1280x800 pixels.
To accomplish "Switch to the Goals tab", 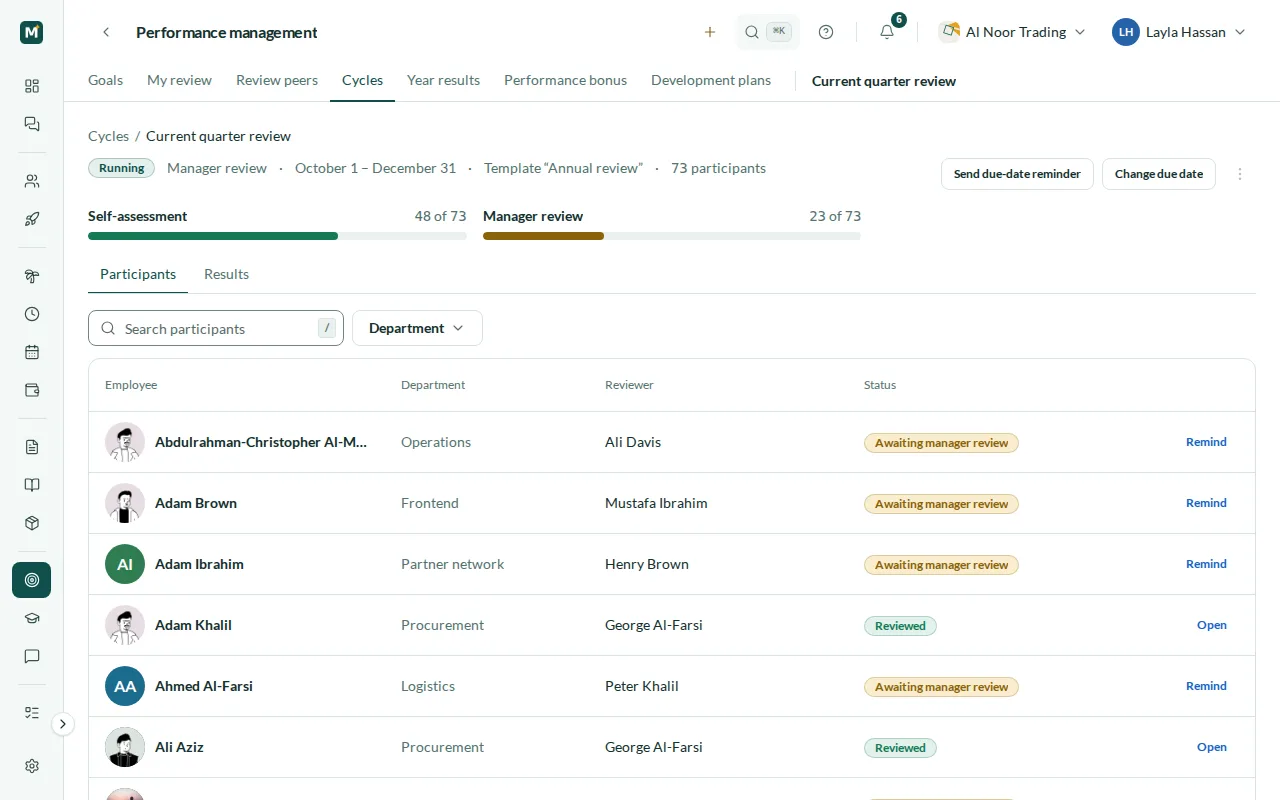I will point(105,80).
